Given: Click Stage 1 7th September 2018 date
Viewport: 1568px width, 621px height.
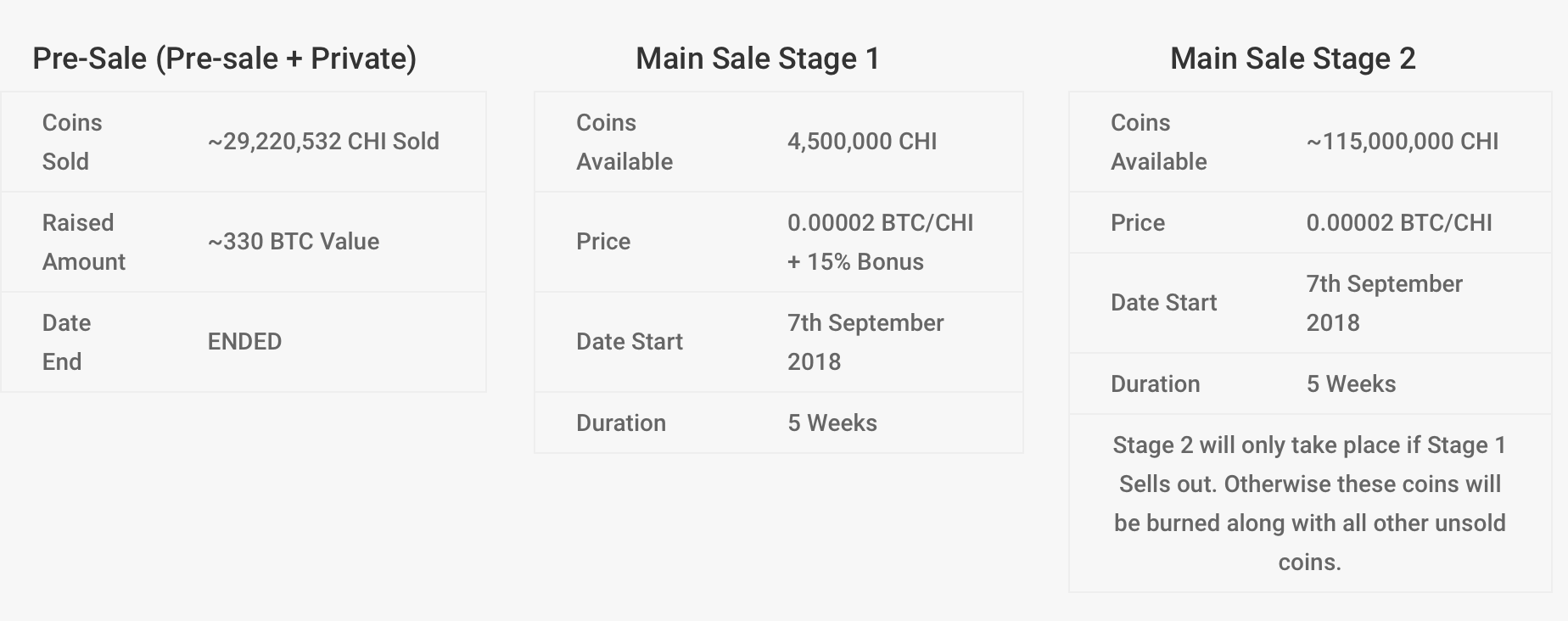Looking at the screenshot, I should click(865, 342).
